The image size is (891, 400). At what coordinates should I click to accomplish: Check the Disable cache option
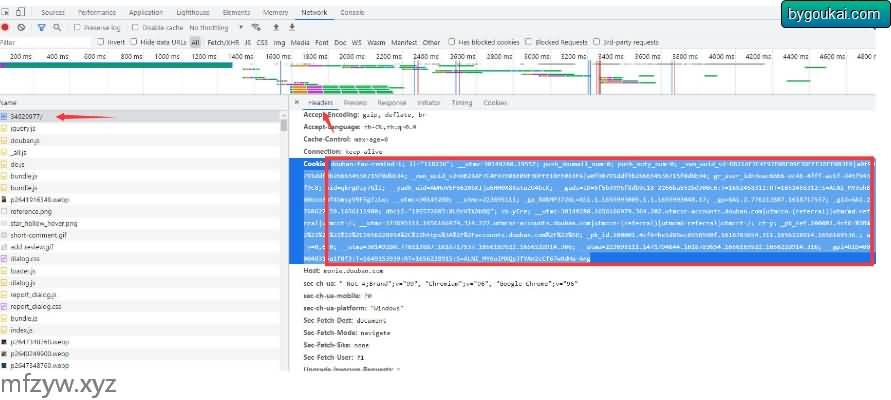click(136, 28)
